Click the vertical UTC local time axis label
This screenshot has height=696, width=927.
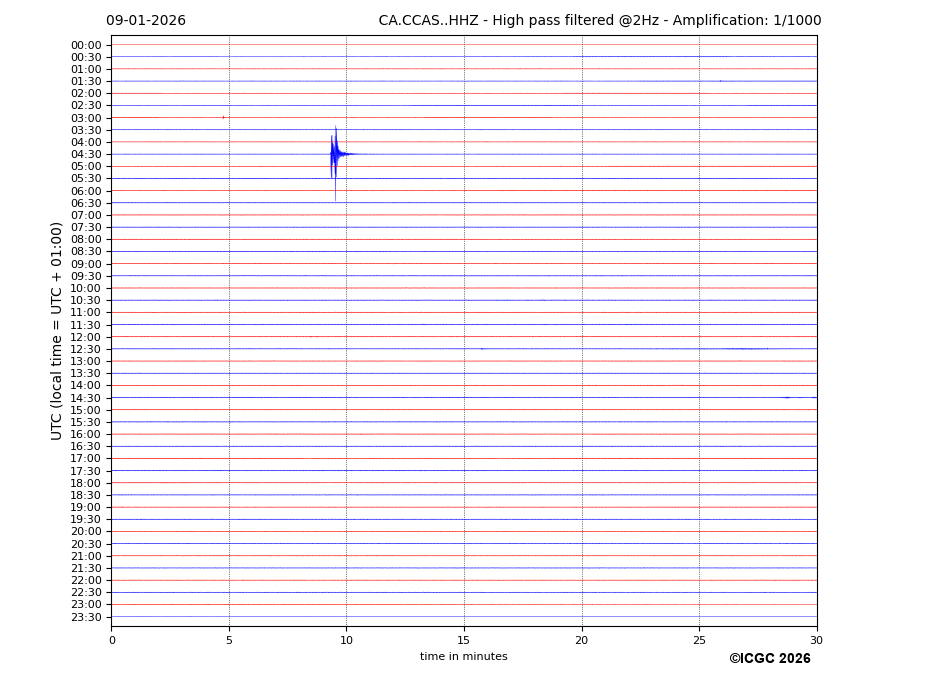click(58, 330)
